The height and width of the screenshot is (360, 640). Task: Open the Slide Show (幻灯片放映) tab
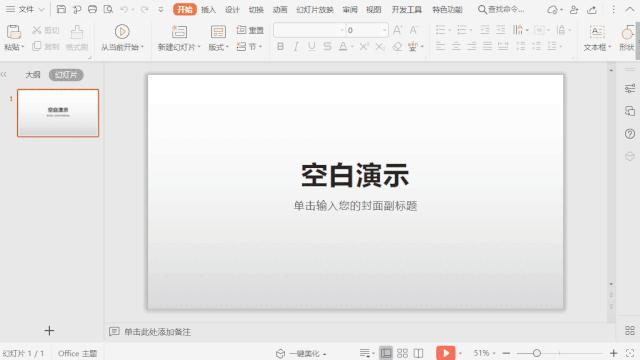(x=315, y=9)
